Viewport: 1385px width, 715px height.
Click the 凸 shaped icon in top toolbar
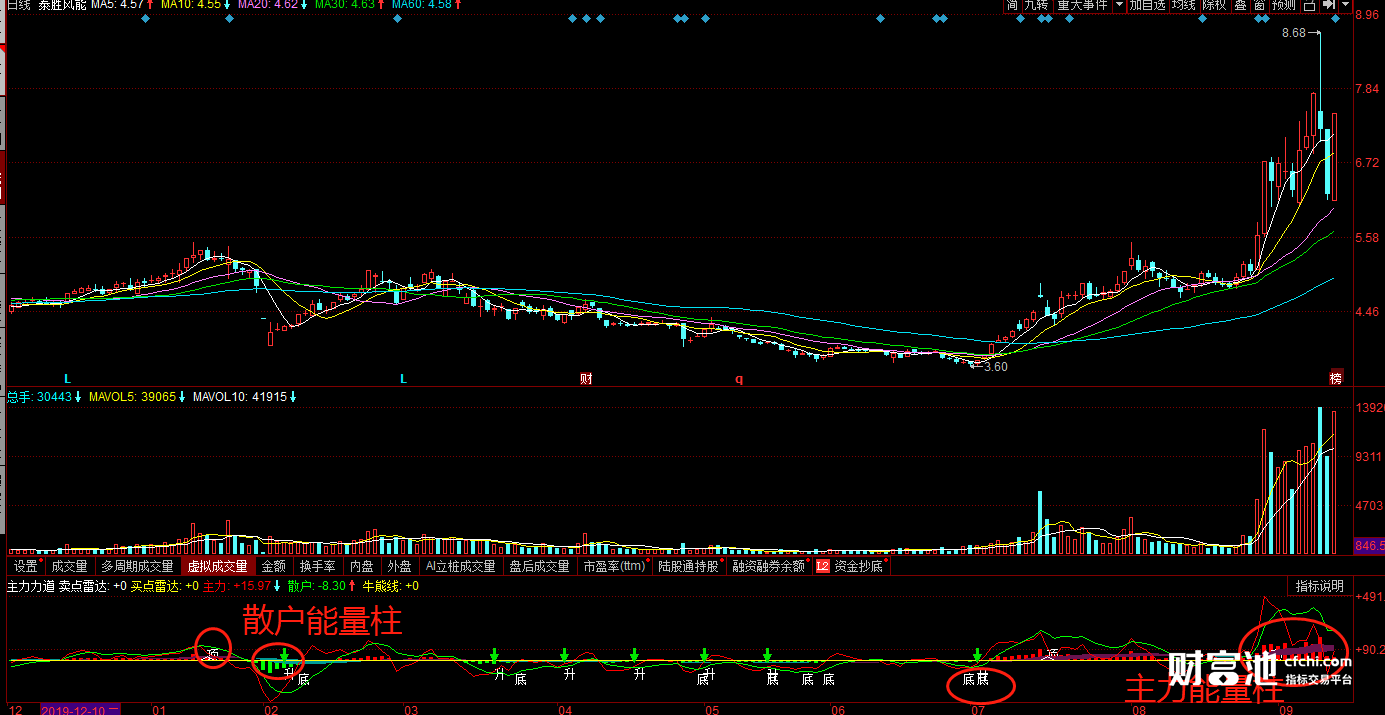tap(1309, 4)
